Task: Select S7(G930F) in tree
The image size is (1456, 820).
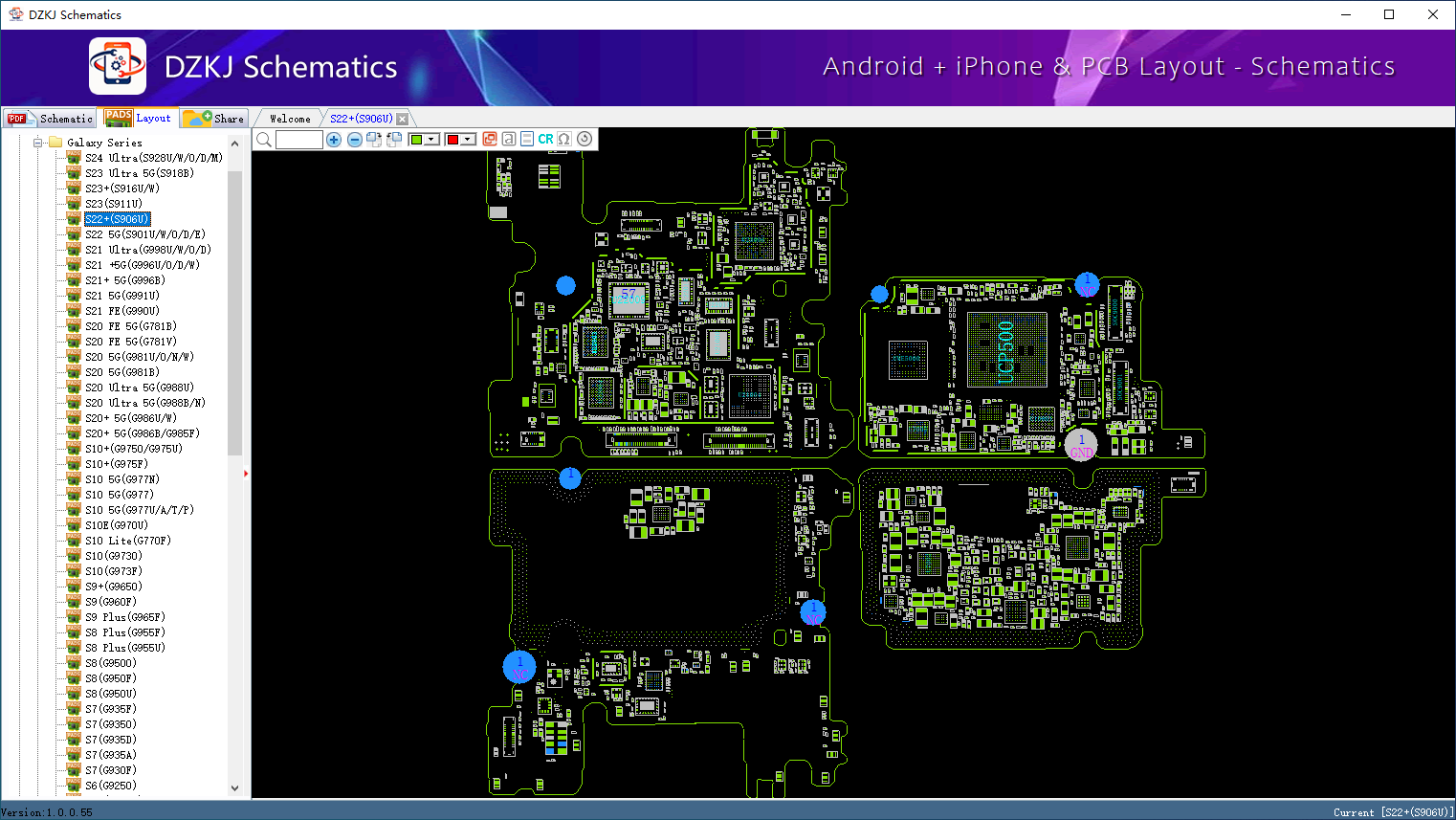Action: point(111,770)
